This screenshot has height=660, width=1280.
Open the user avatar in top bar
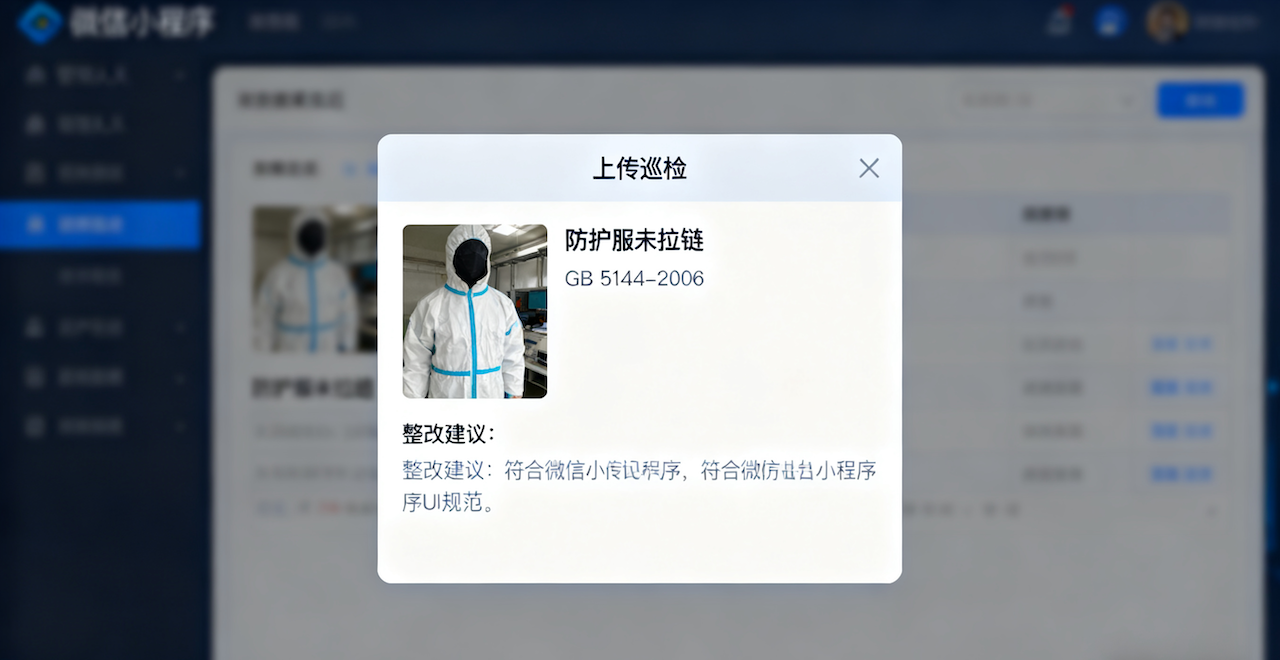pyautogui.click(x=1167, y=21)
